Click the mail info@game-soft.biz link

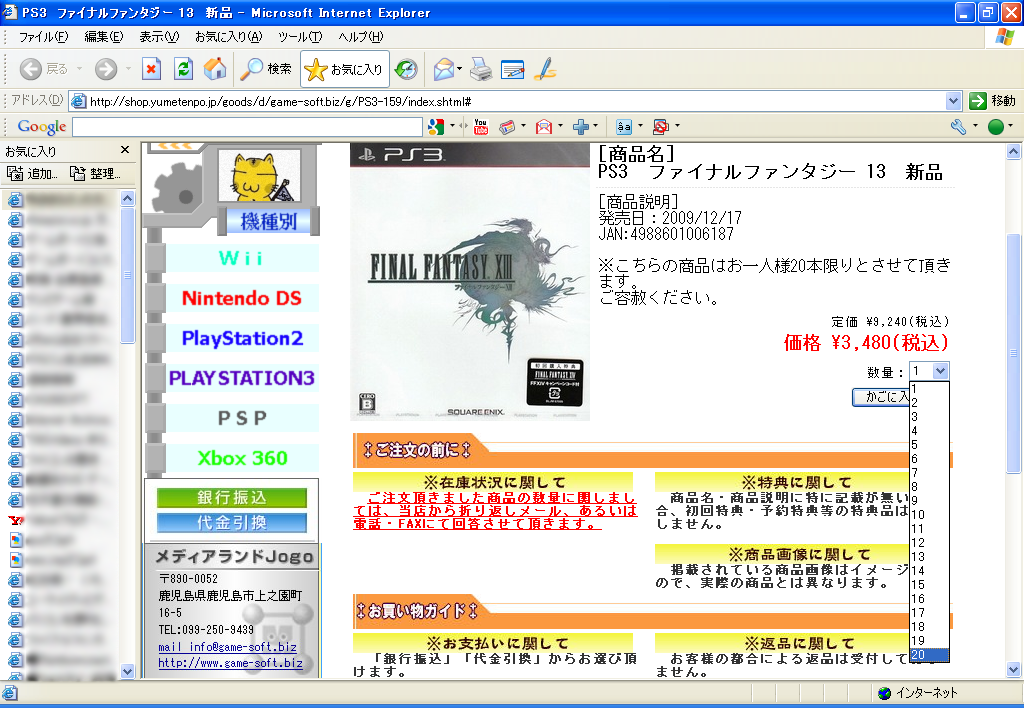[227, 647]
